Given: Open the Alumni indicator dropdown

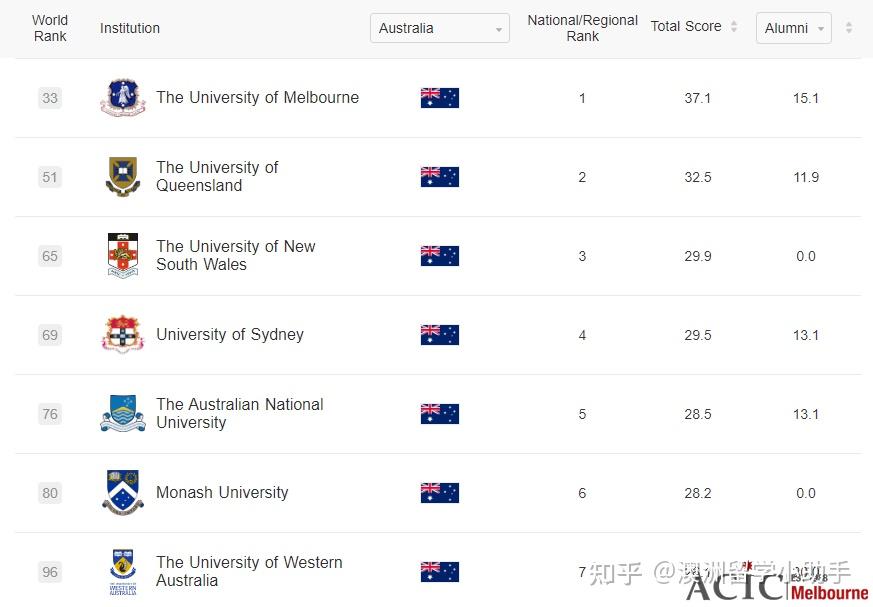Looking at the screenshot, I should click(793, 28).
